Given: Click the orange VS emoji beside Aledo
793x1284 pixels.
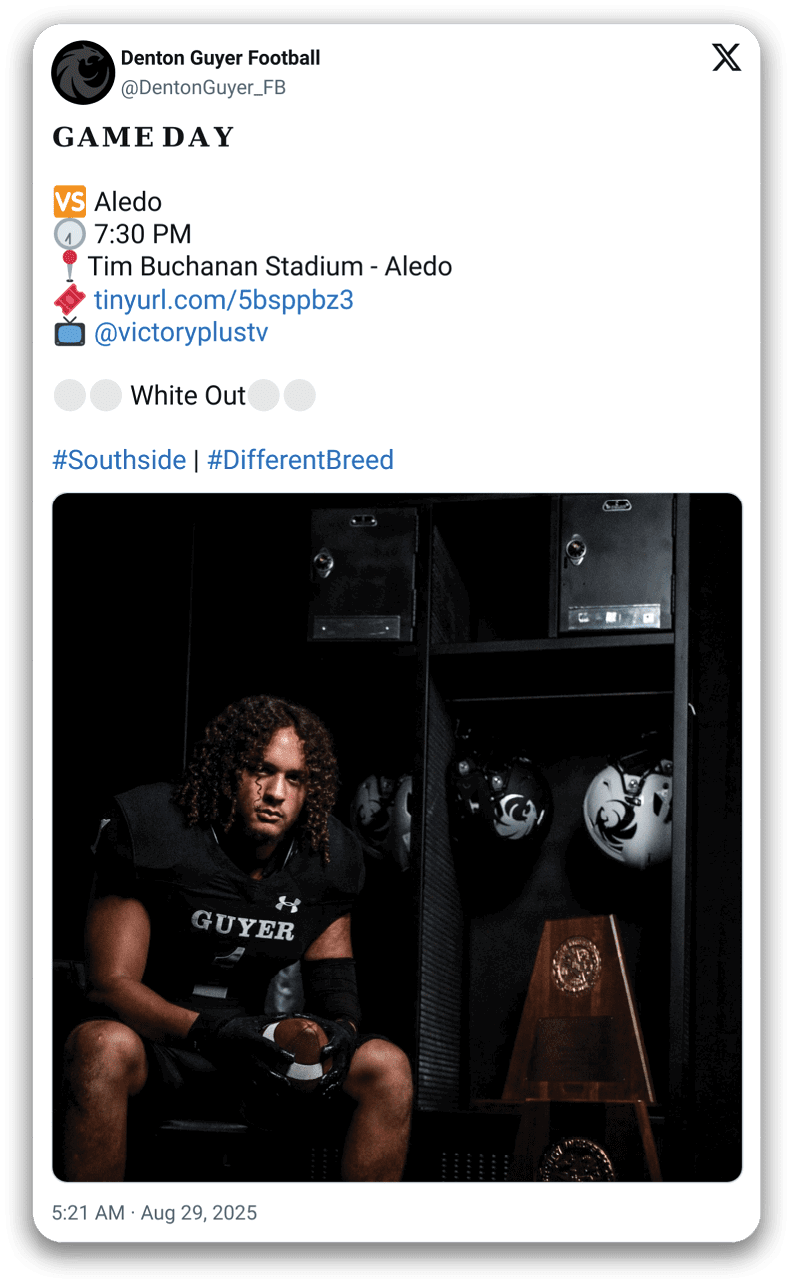Looking at the screenshot, I should click(x=69, y=202).
